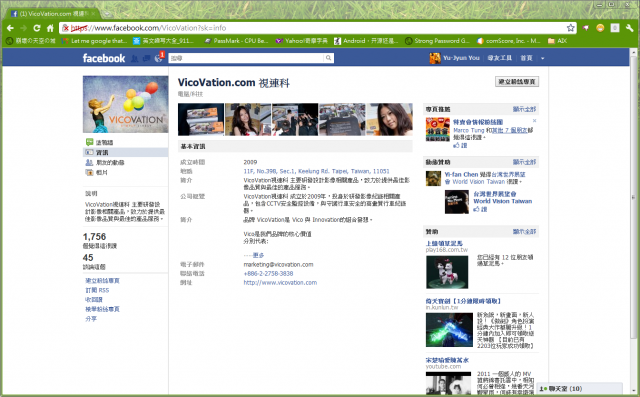
Task: Reload the page with the refresh icon
Action: point(37,28)
